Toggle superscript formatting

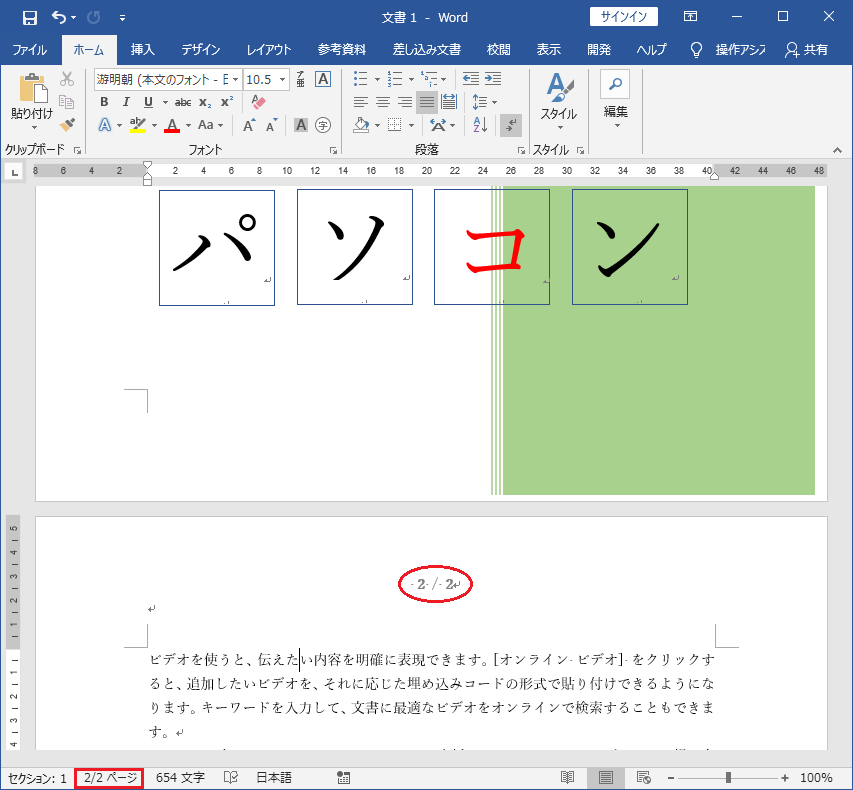click(227, 101)
